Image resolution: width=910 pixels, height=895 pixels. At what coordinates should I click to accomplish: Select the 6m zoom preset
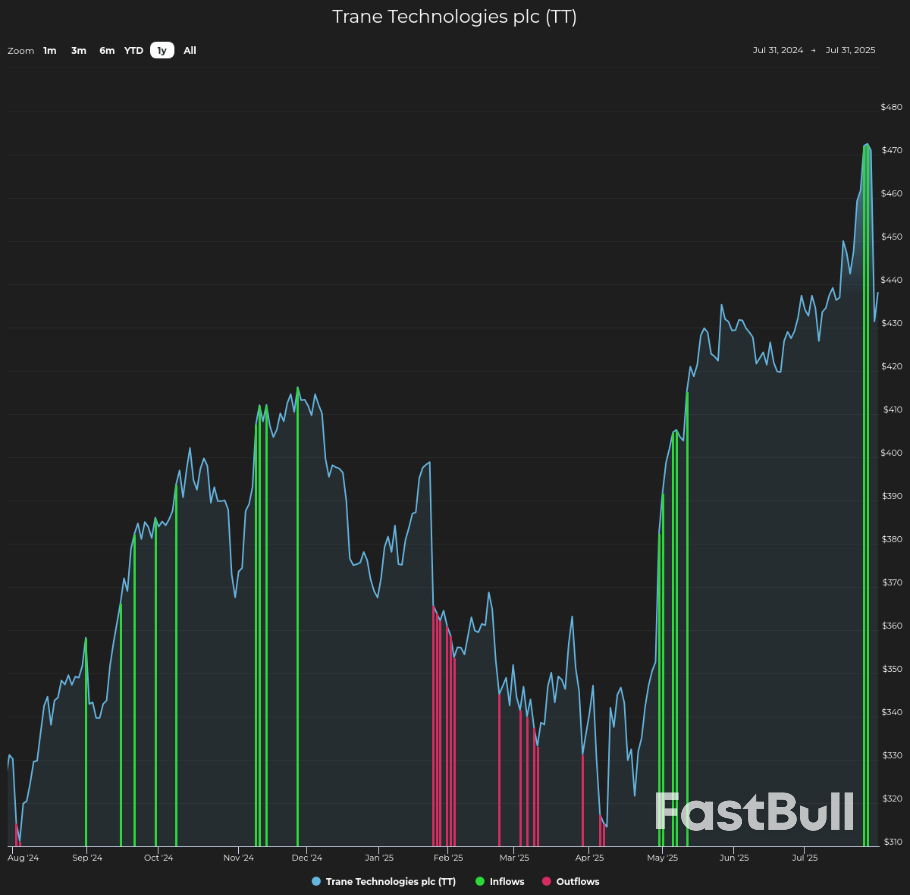pos(106,50)
